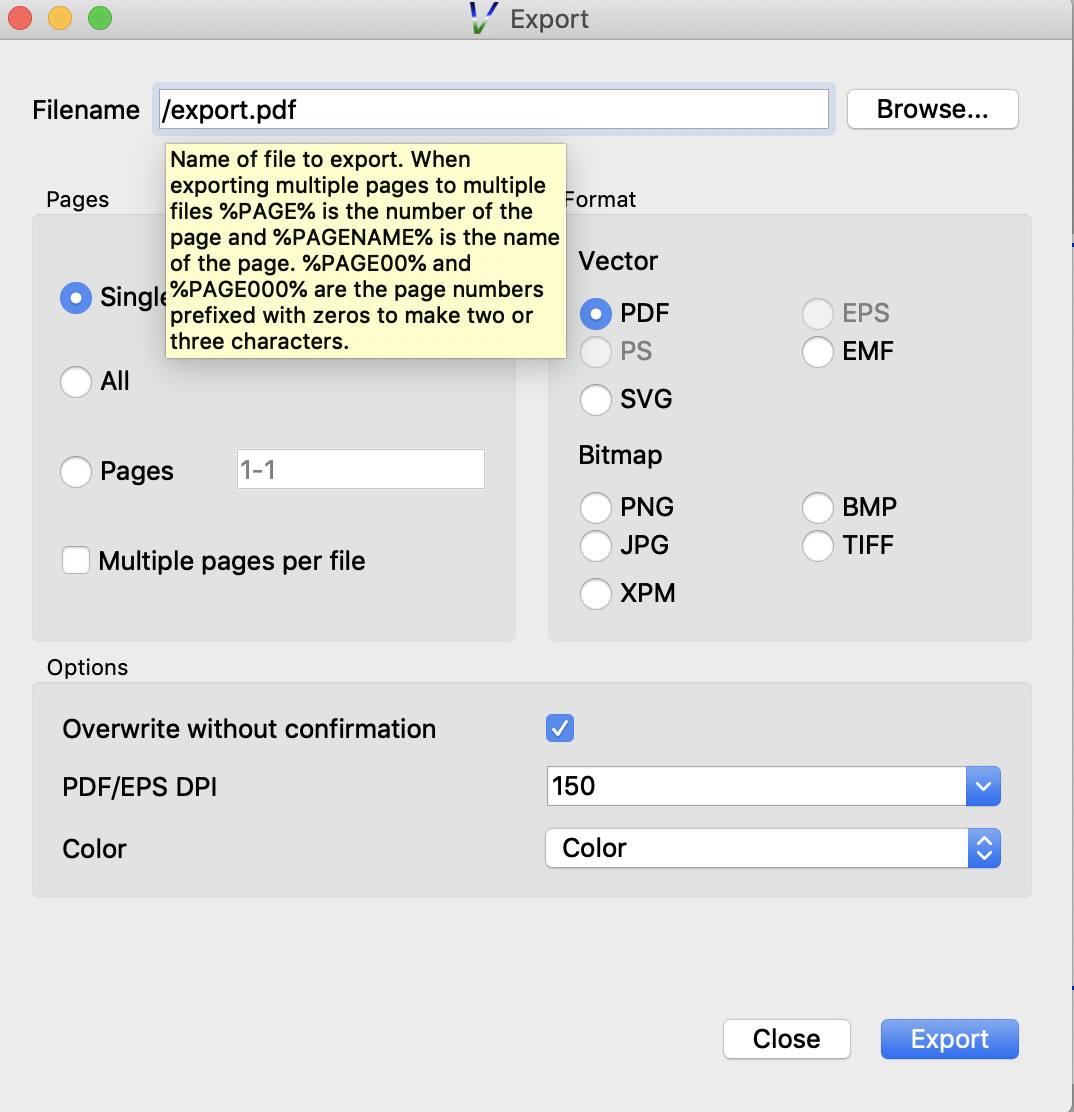Select PDF vector format

(x=596, y=313)
